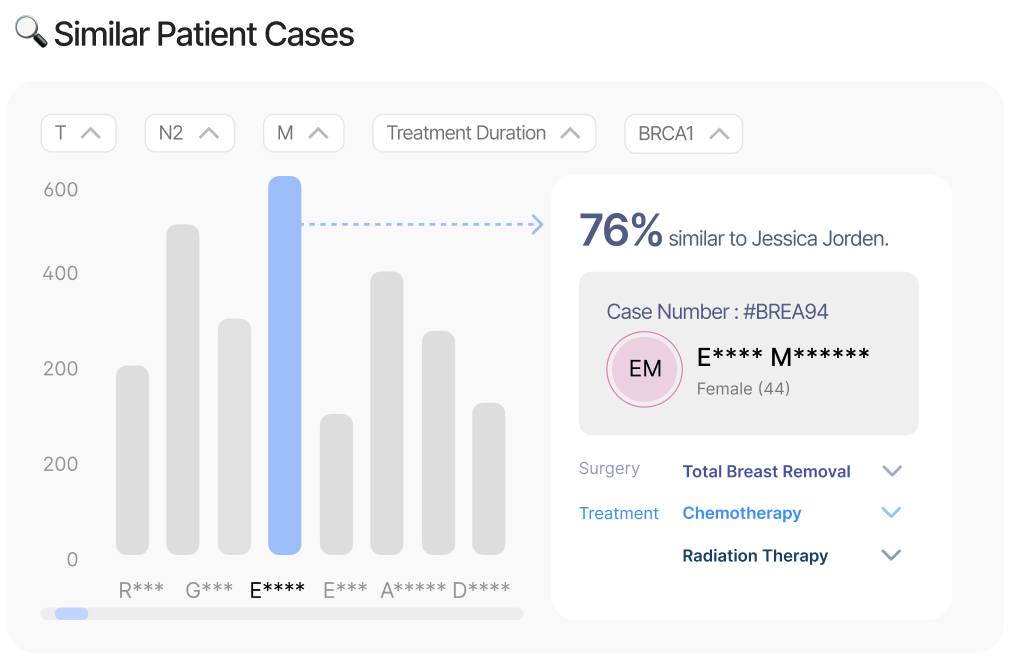The width and height of the screenshot is (1018, 672).
Task: Expand the Total Breast Removal surgery details
Action: [892, 470]
